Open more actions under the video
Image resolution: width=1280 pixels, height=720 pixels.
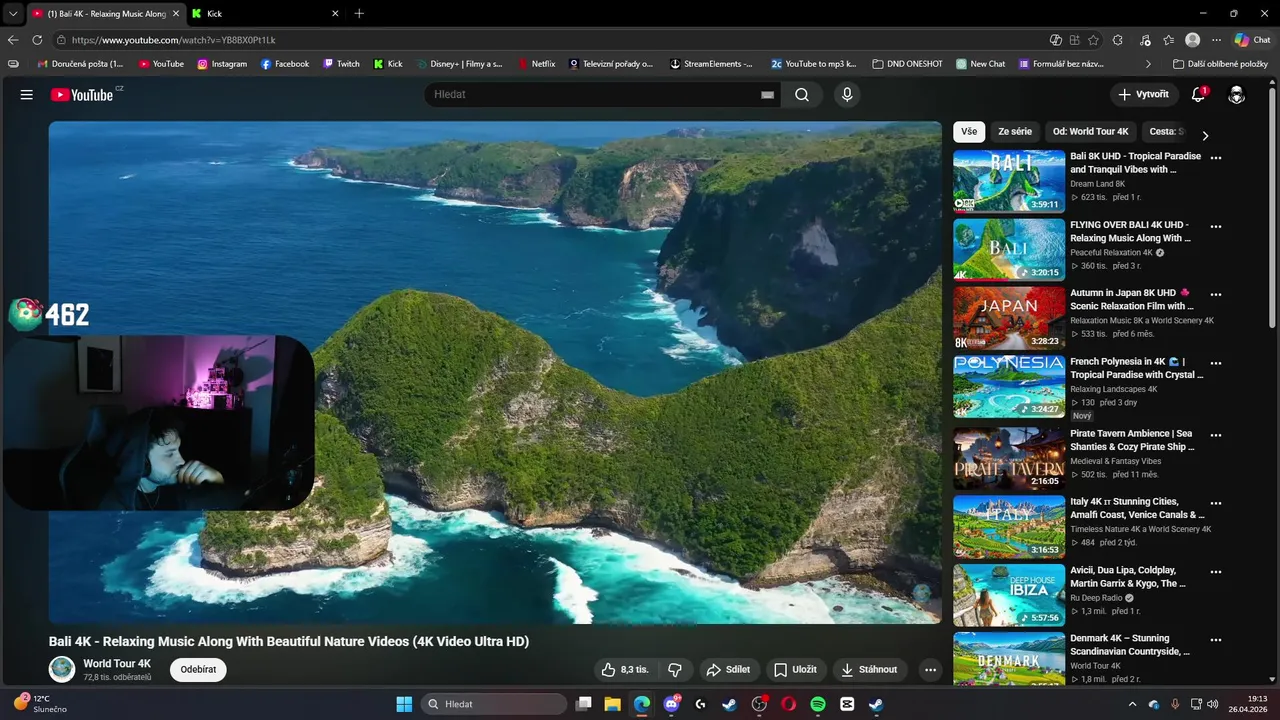coord(930,669)
